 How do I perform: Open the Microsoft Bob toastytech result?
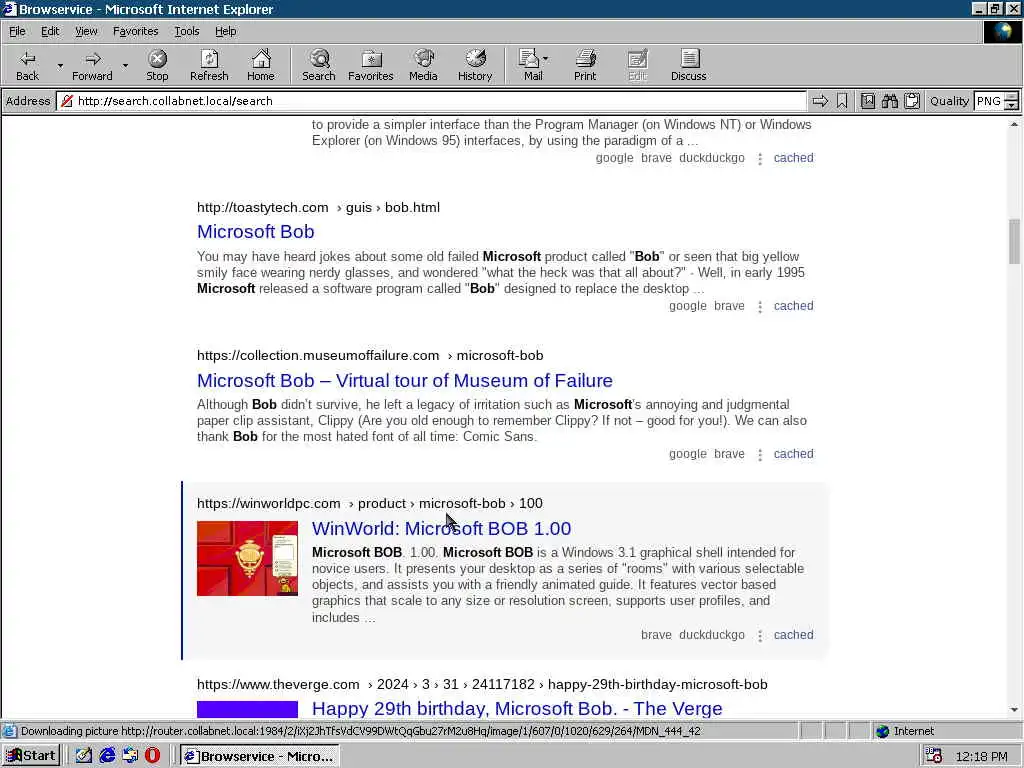(x=255, y=232)
